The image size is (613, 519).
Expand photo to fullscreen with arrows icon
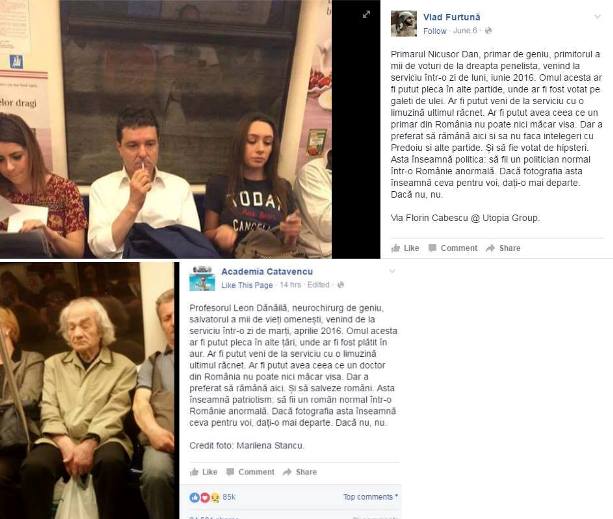(x=366, y=14)
